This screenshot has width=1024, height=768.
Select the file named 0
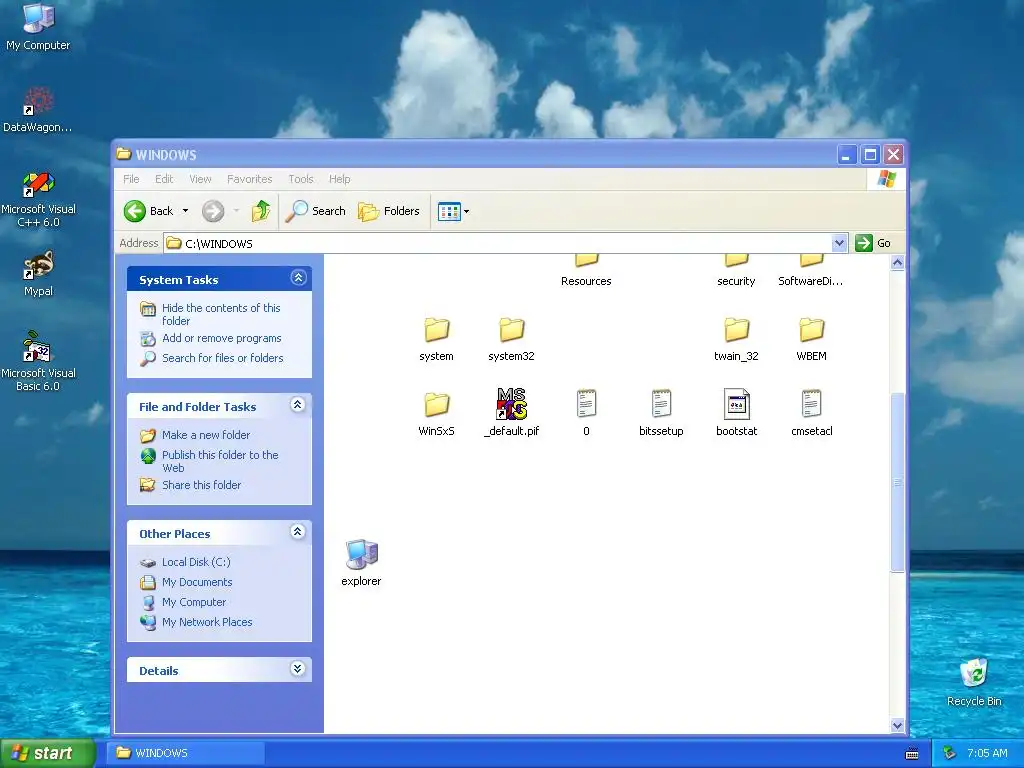[x=586, y=404]
